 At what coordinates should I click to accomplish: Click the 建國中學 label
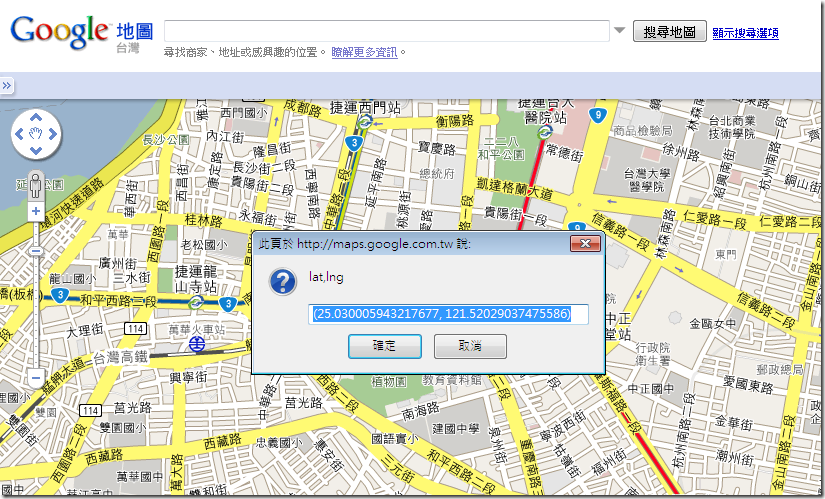point(456,429)
